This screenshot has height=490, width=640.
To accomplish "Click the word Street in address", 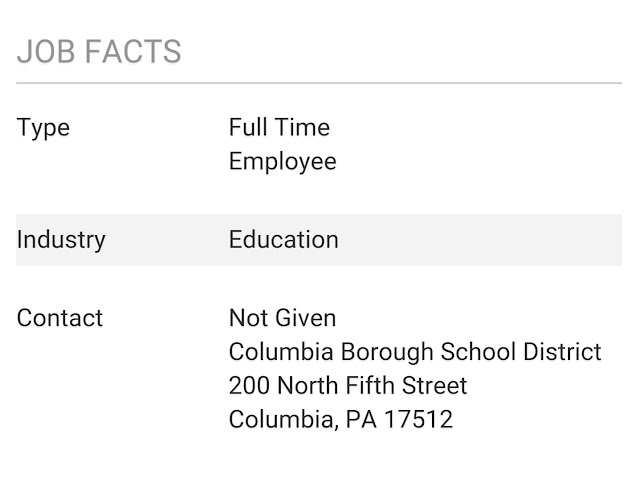I will pyautogui.click(x=434, y=385).
